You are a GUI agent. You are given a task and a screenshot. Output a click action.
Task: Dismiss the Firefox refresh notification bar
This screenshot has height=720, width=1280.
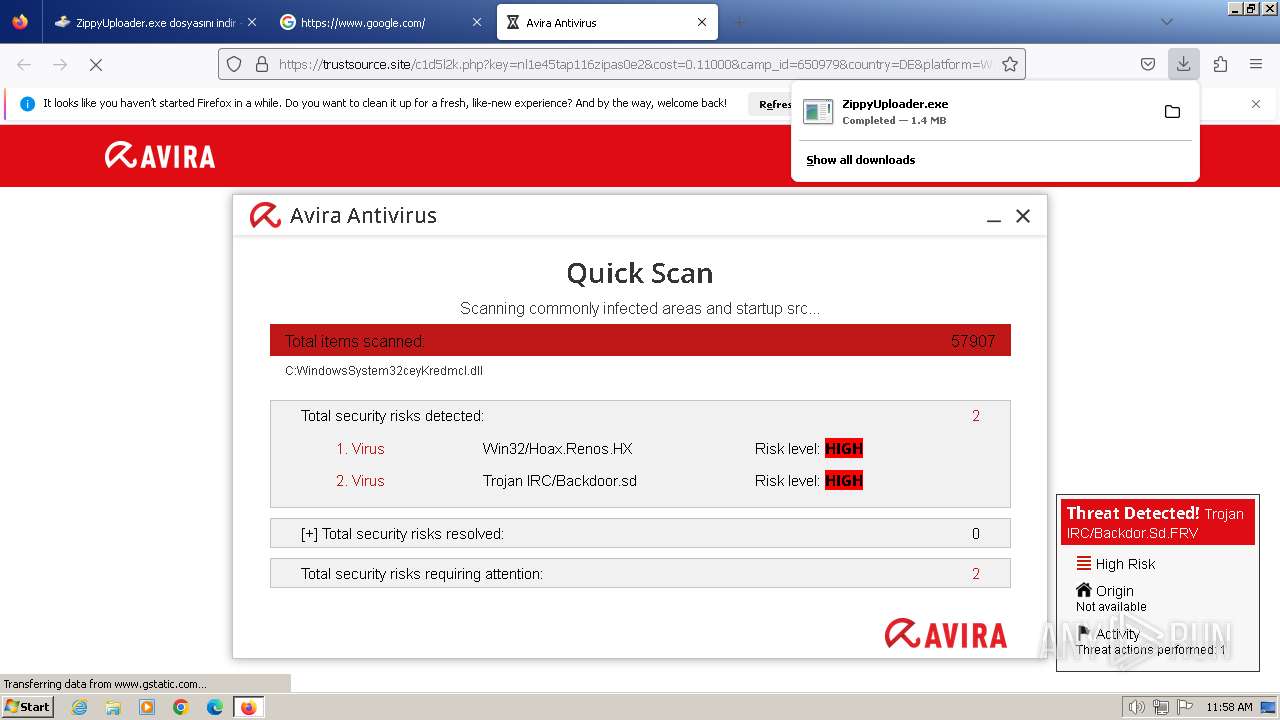(1256, 104)
